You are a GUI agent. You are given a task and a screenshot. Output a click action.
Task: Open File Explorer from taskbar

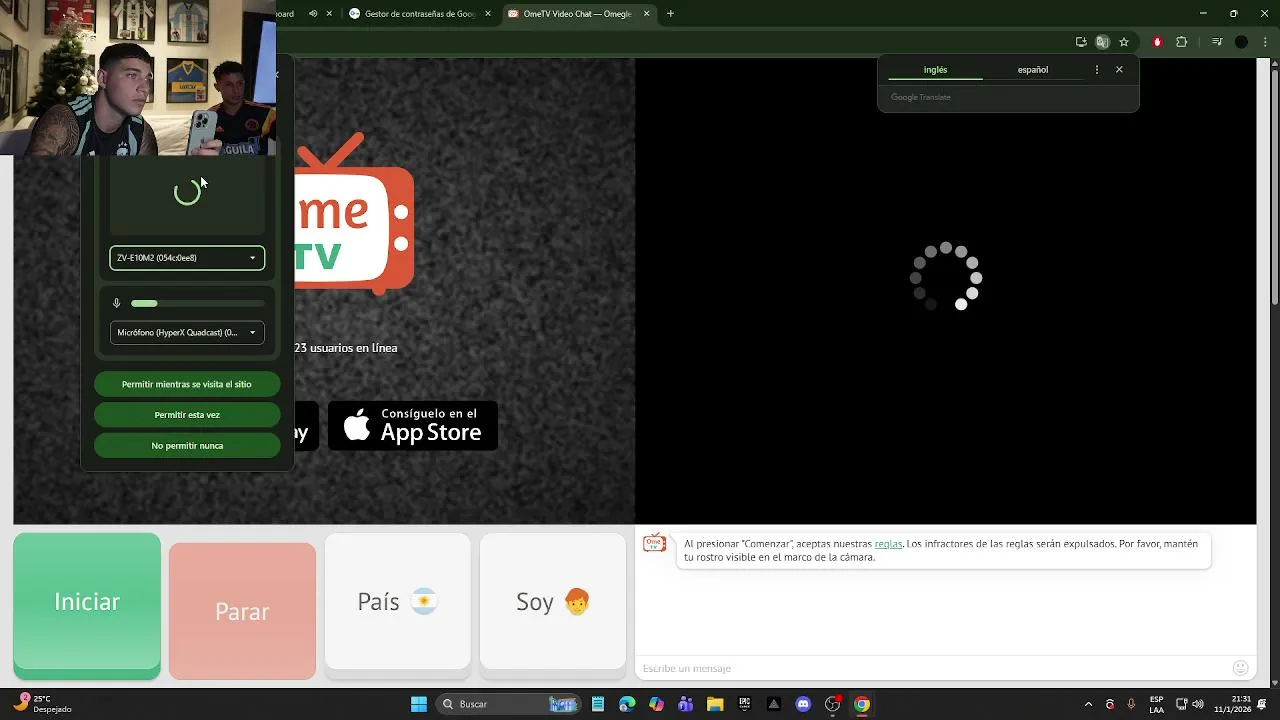(715, 704)
